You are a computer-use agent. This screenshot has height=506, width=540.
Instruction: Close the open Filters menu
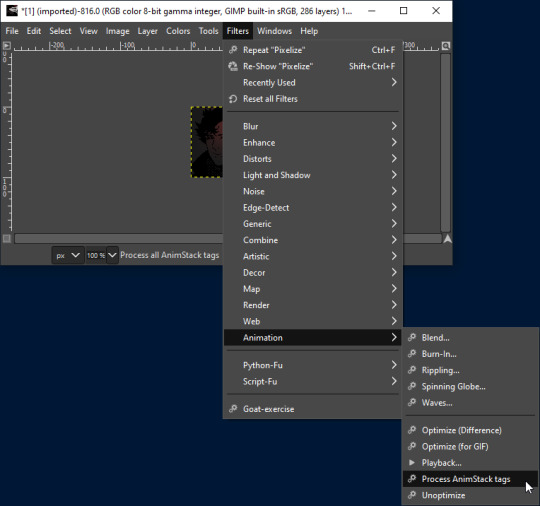coord(238,31)
